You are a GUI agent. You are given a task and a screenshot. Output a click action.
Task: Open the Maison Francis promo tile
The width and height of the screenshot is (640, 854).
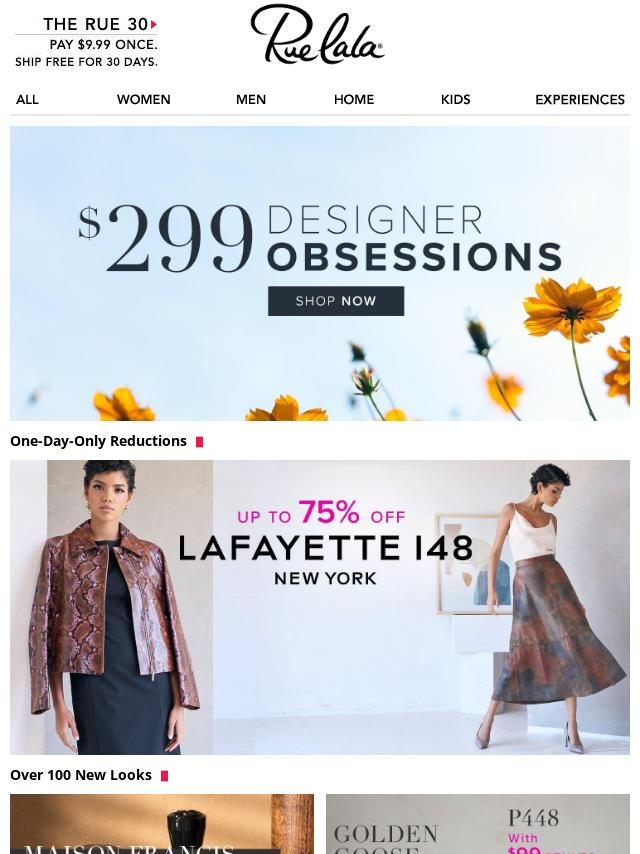[x=162, y=824]
